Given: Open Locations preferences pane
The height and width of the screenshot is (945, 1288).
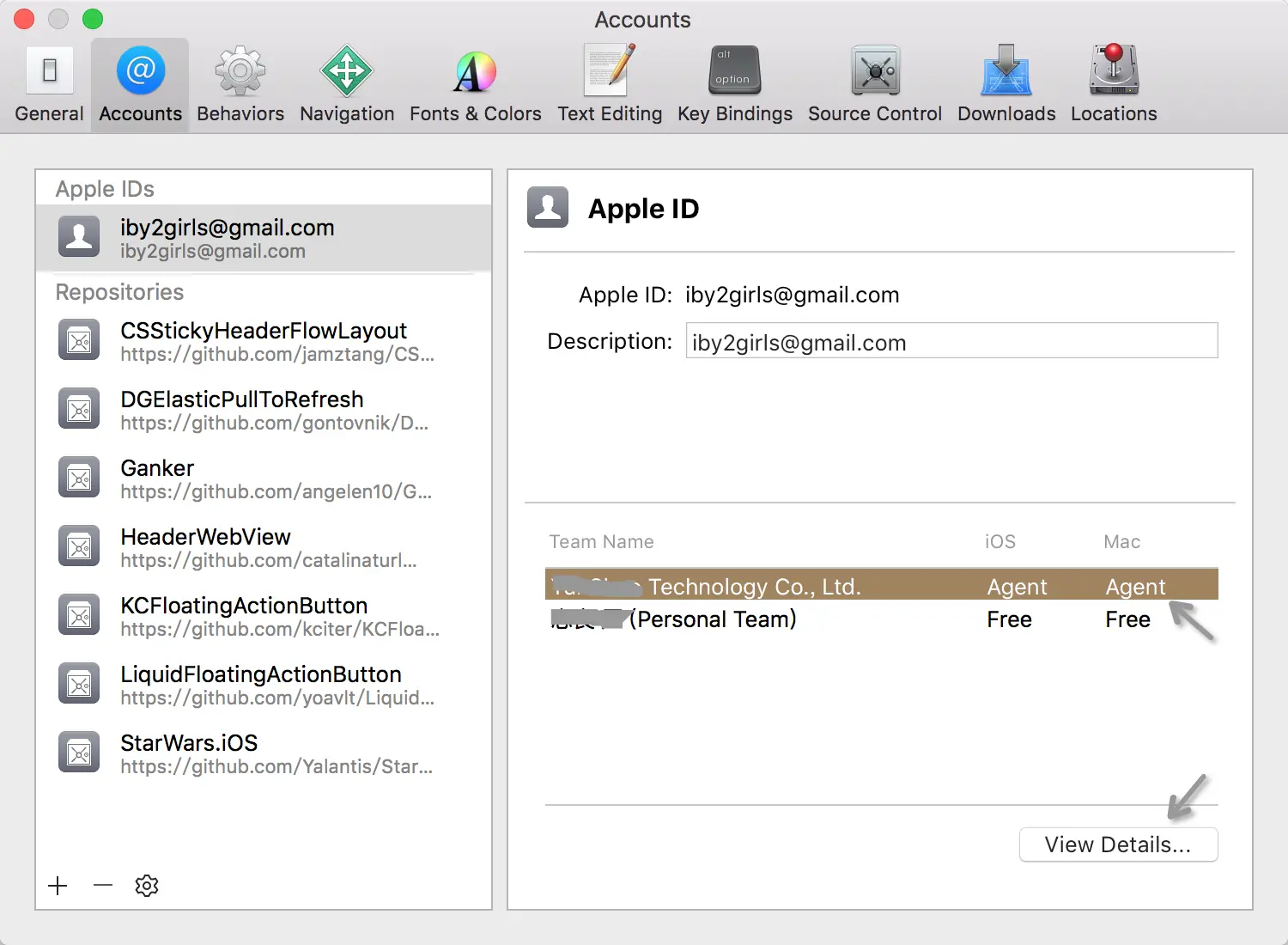Looking at the screenshot, I should point(1114,85).
